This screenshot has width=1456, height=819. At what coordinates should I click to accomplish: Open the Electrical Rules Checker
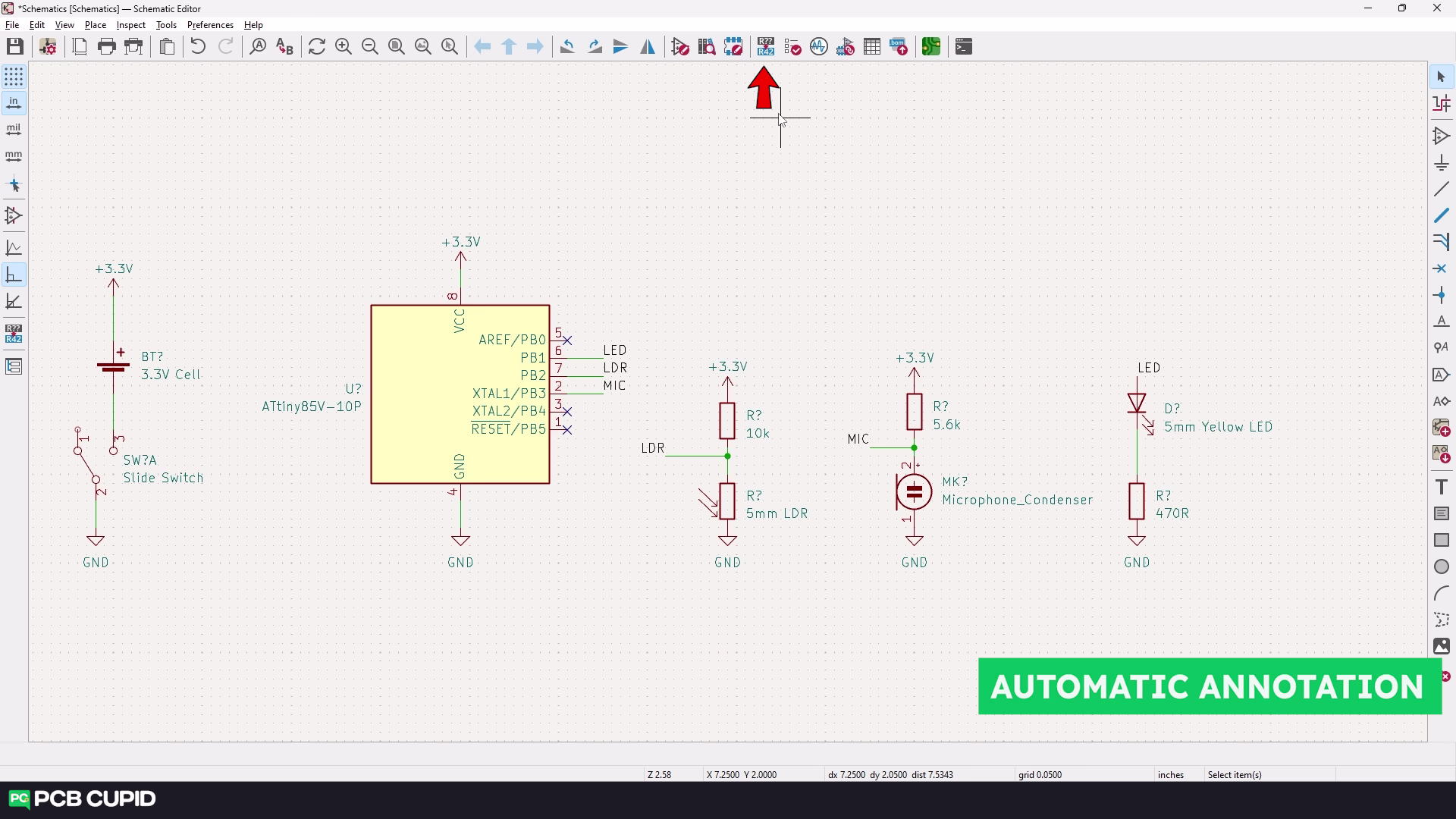(x=792, y=47)
